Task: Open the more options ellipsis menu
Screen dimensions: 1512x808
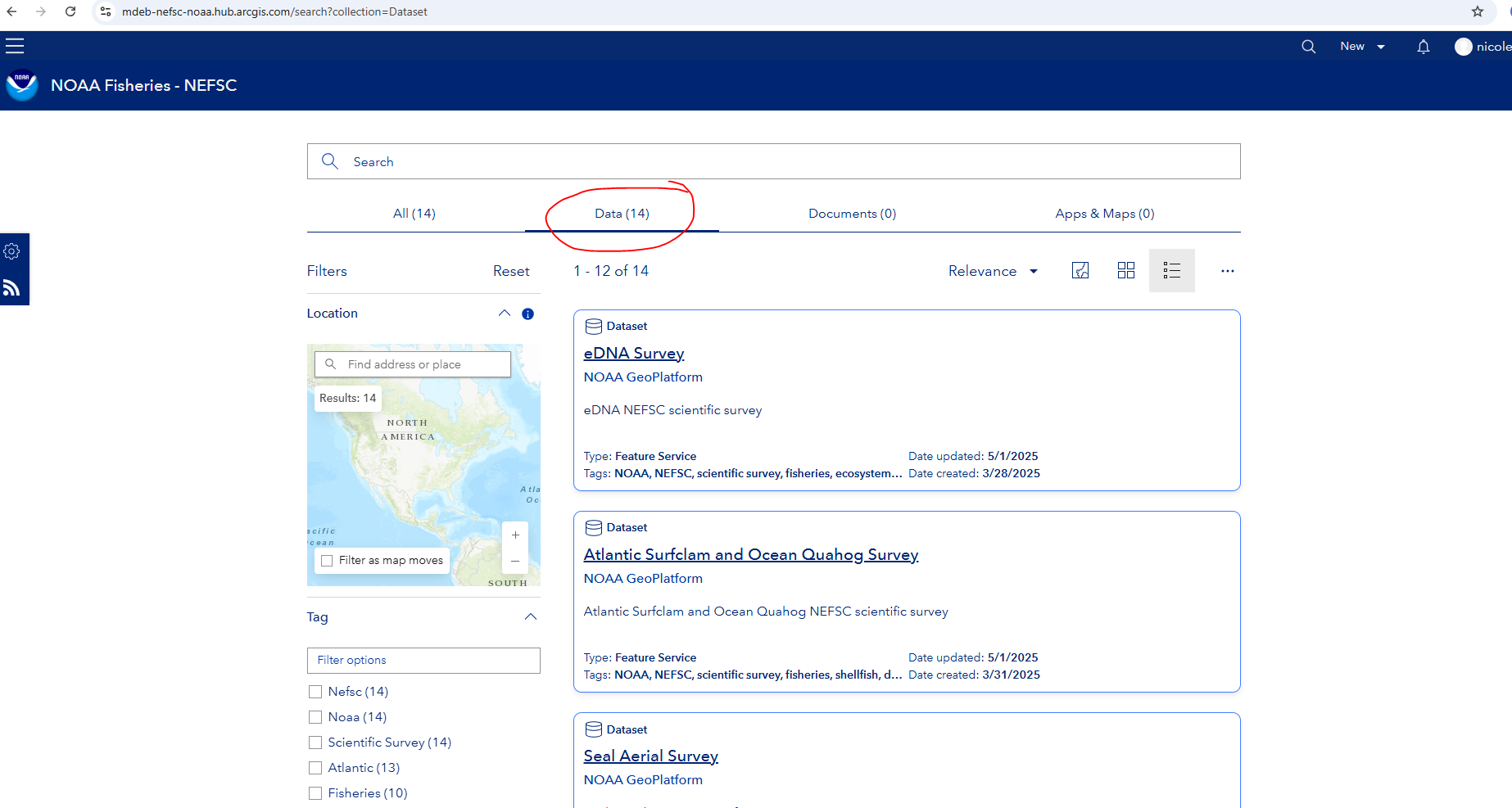Action: click(1227, 271)
